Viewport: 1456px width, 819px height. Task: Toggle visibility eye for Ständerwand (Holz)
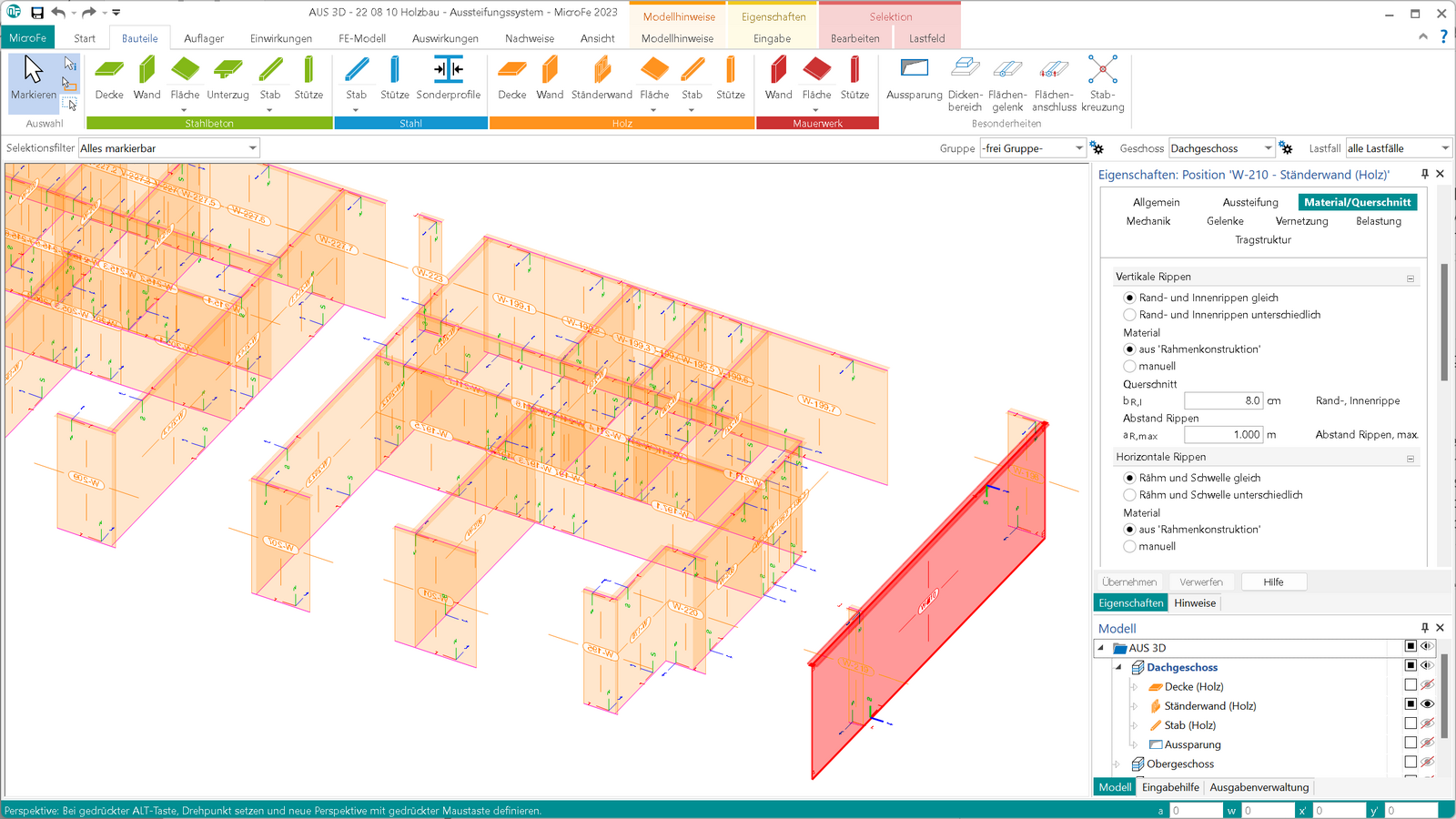[1428, 704]
